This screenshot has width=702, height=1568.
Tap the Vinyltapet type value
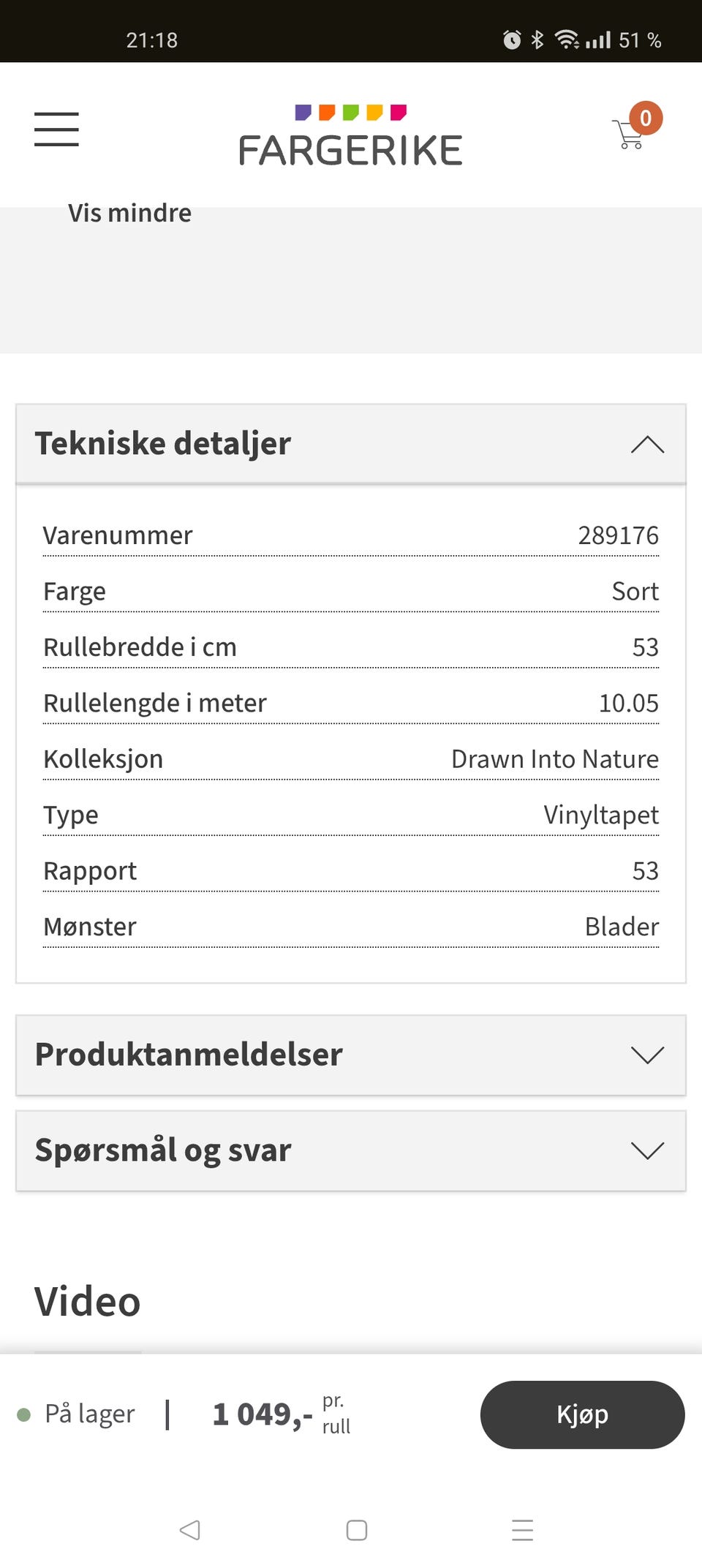tap(600, 815)
